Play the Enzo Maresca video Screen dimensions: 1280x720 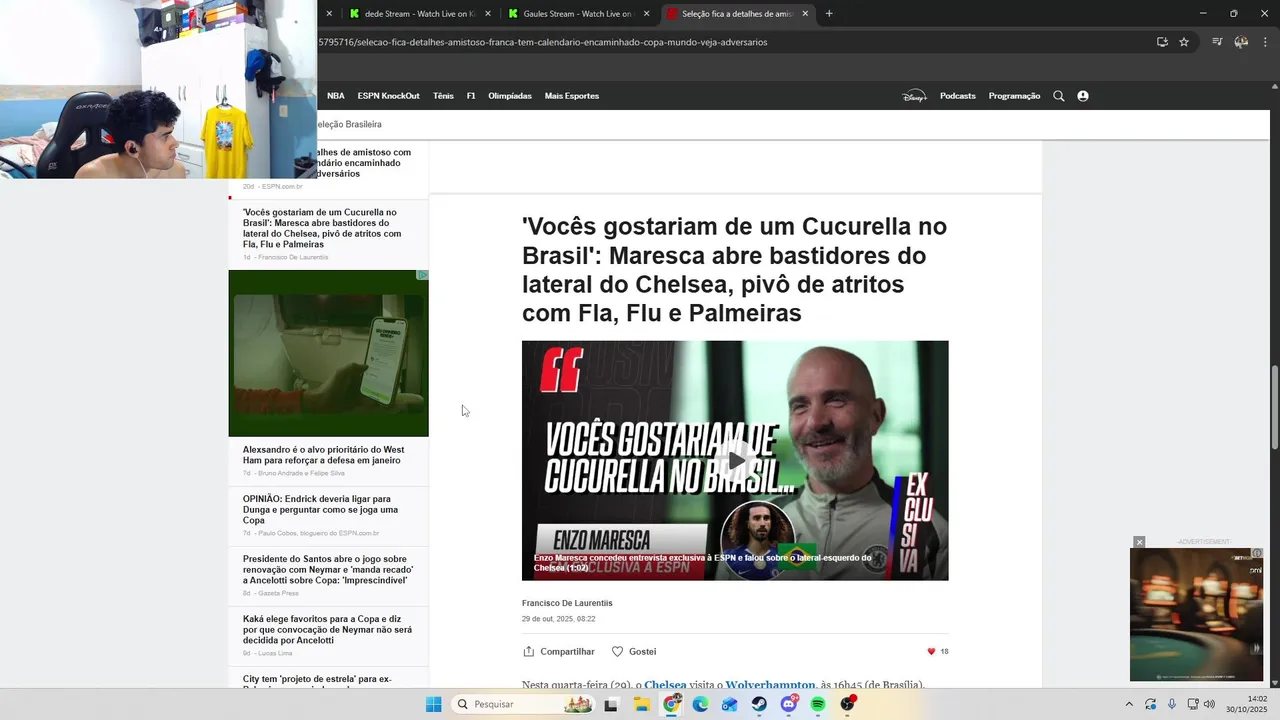coord(736,461)
